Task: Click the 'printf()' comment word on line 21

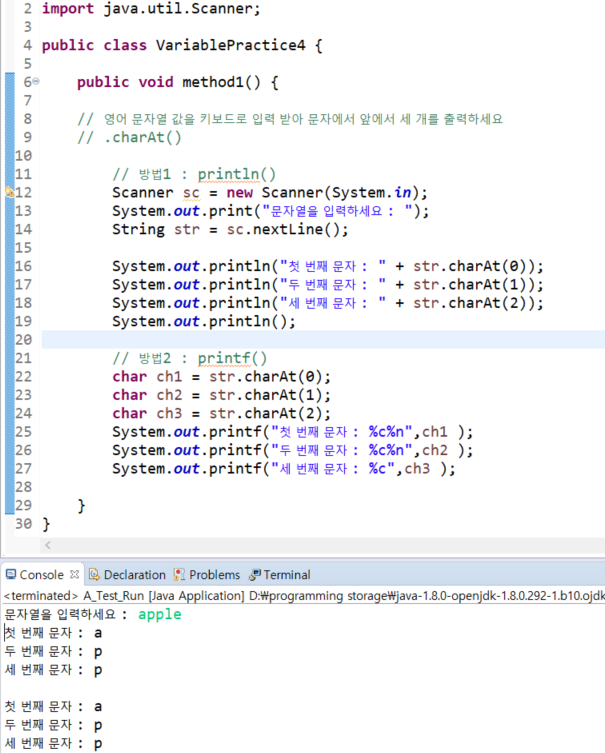Action: click(232, 358)
